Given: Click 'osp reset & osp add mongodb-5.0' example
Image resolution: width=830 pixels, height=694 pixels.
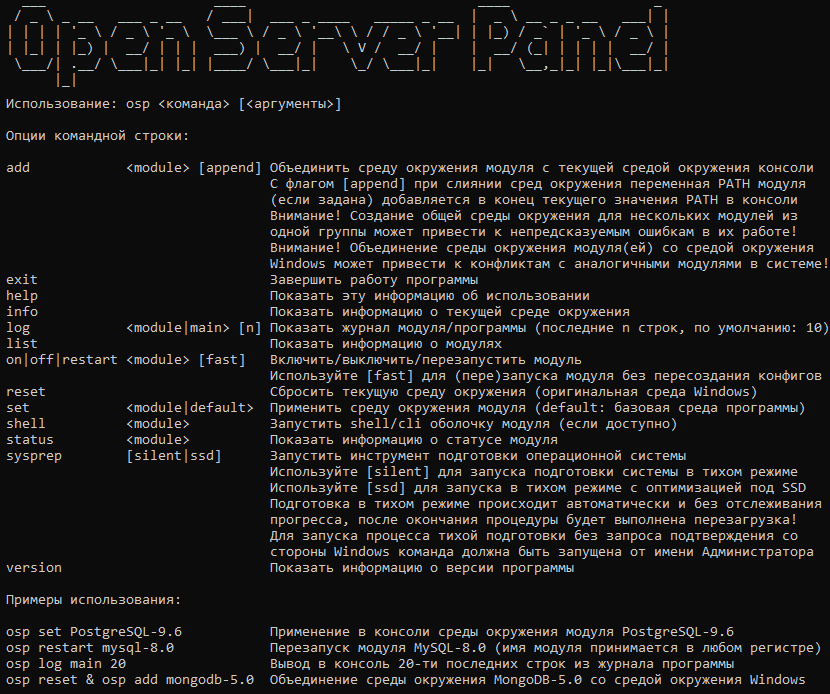Looking at the screenshot, I should click(x=130, y=679).
